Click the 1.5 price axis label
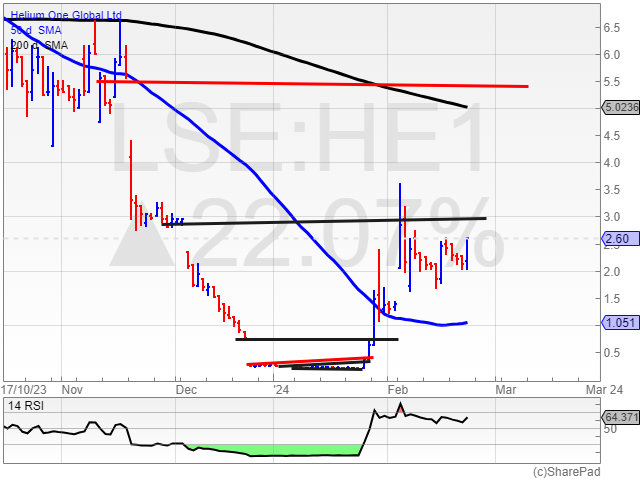This screenshot has height=480, width=640. point(612,298)
